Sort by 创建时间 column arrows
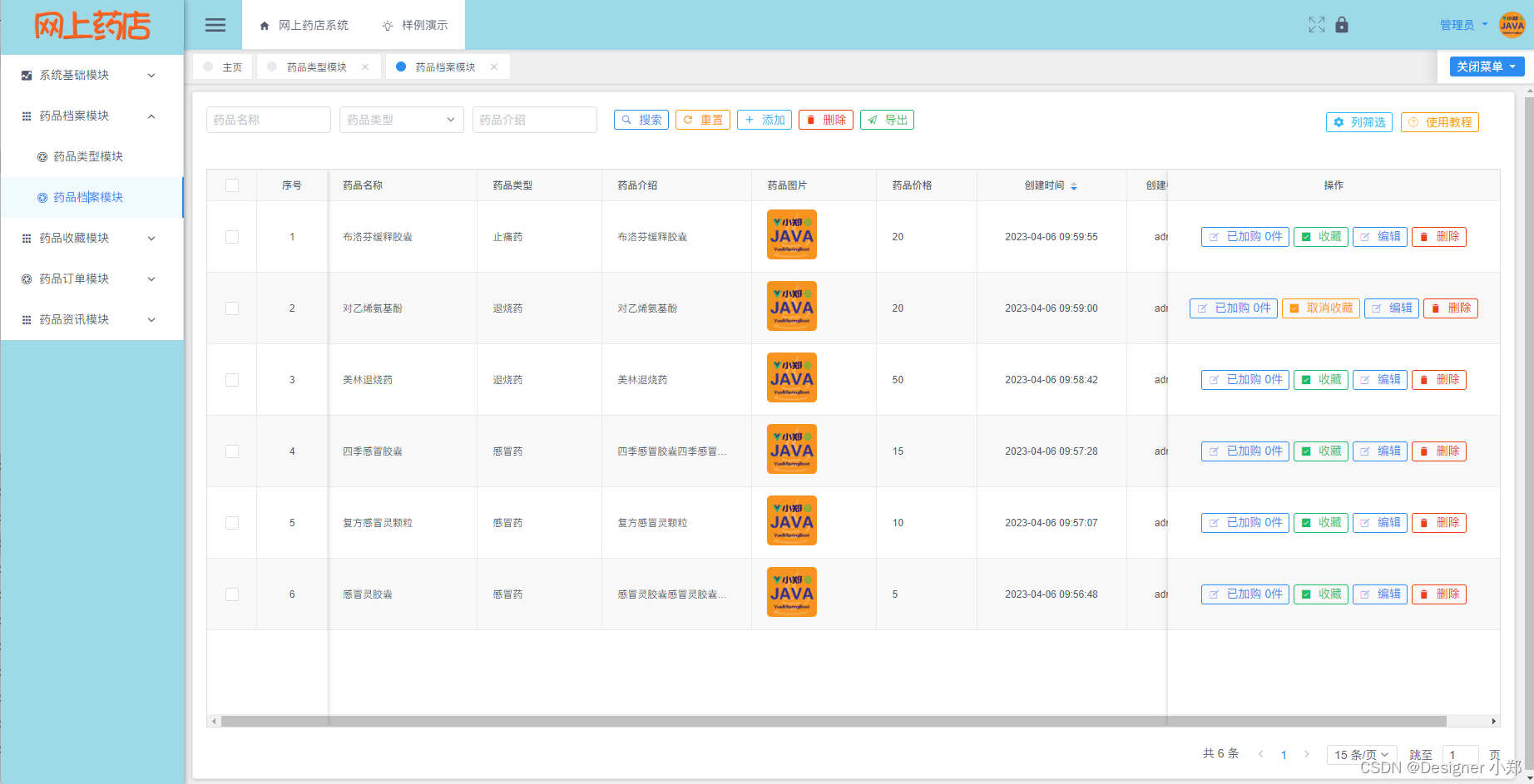1534x784 pixels. pos(1074,186)
